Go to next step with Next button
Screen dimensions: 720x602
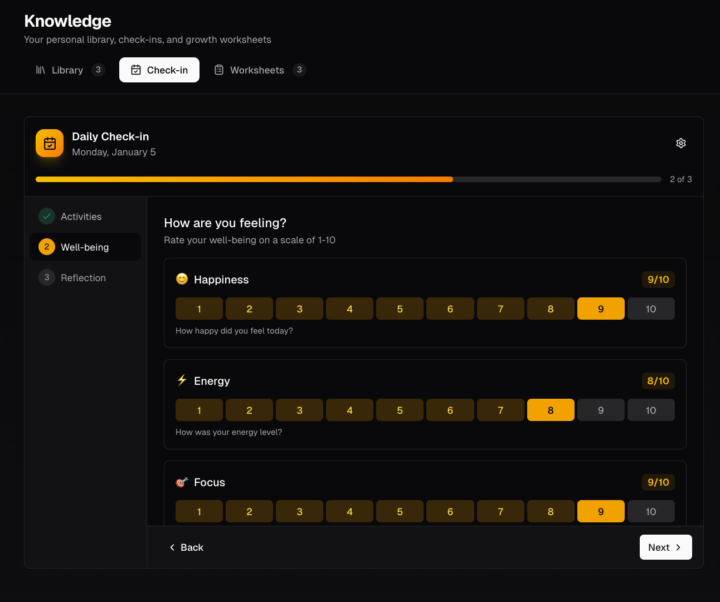(665, 547)
